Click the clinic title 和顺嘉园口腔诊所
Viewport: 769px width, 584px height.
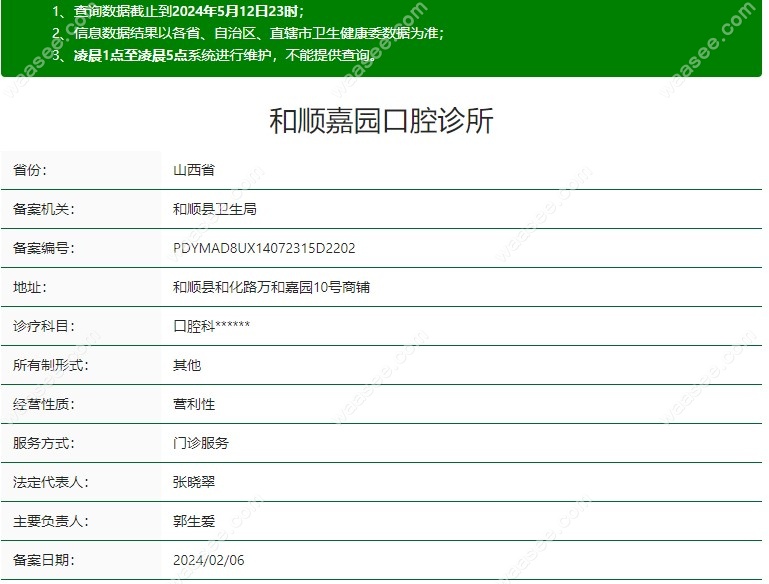click(x=381, y=121)
